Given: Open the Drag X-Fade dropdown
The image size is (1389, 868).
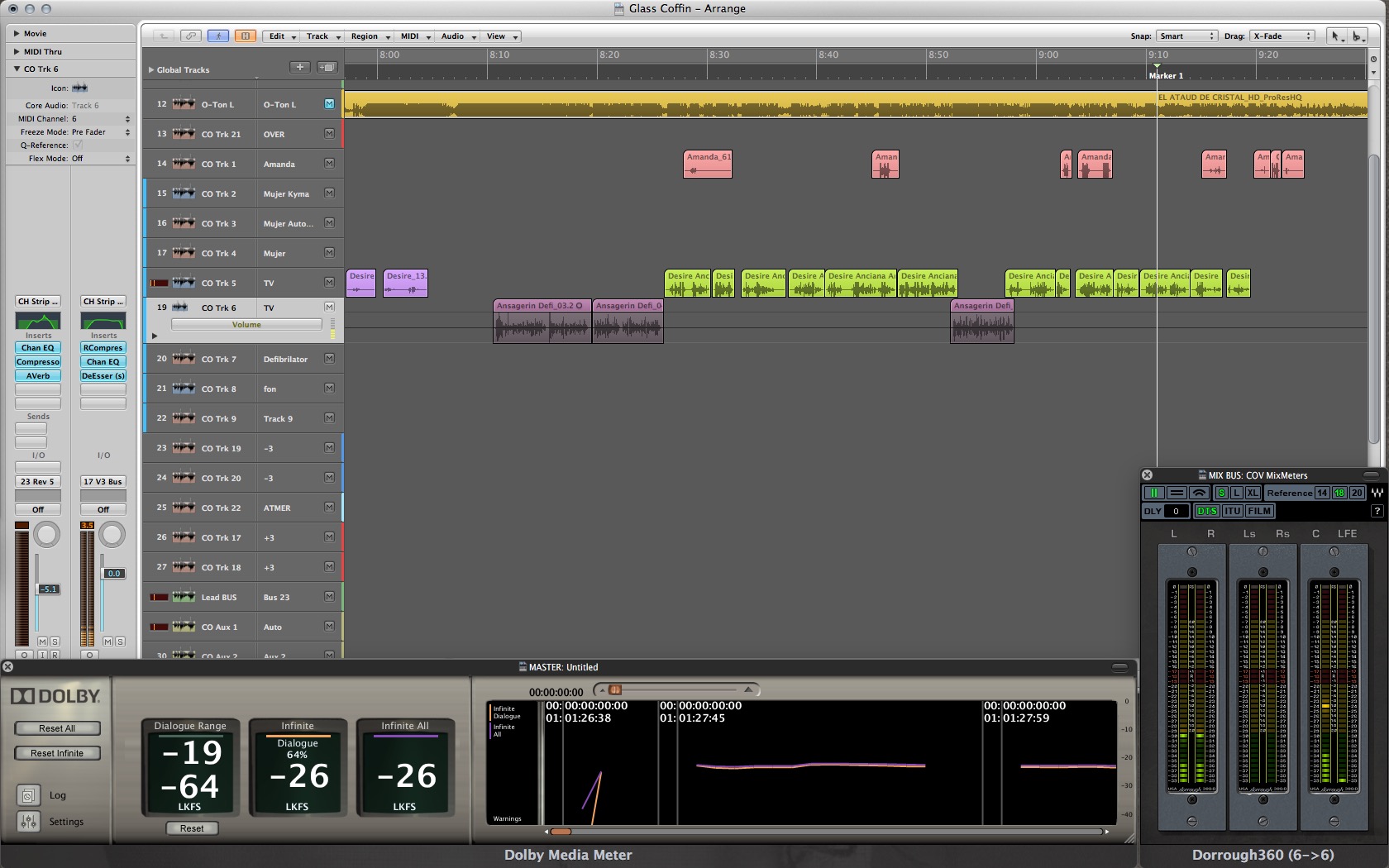Looking at the screenshot, I should (x=1282, y=36).
